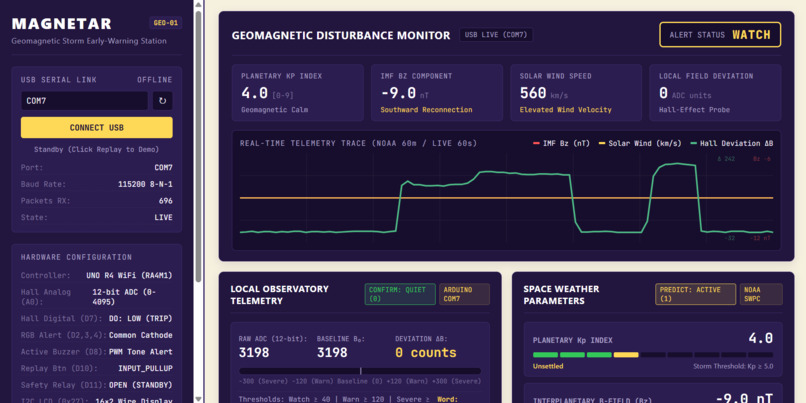Click the Baud Rate value 115200 8-N-1
This screenshot has width=806, height=403.
point(145,184)
